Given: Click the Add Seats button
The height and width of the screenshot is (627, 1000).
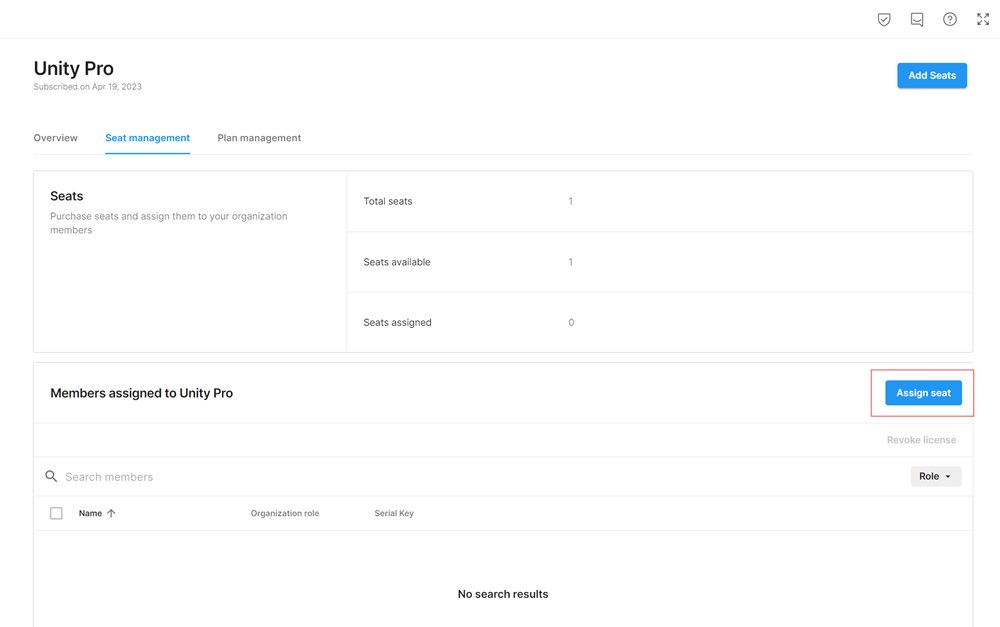Looking at the screenshot, I should point(932,75).
